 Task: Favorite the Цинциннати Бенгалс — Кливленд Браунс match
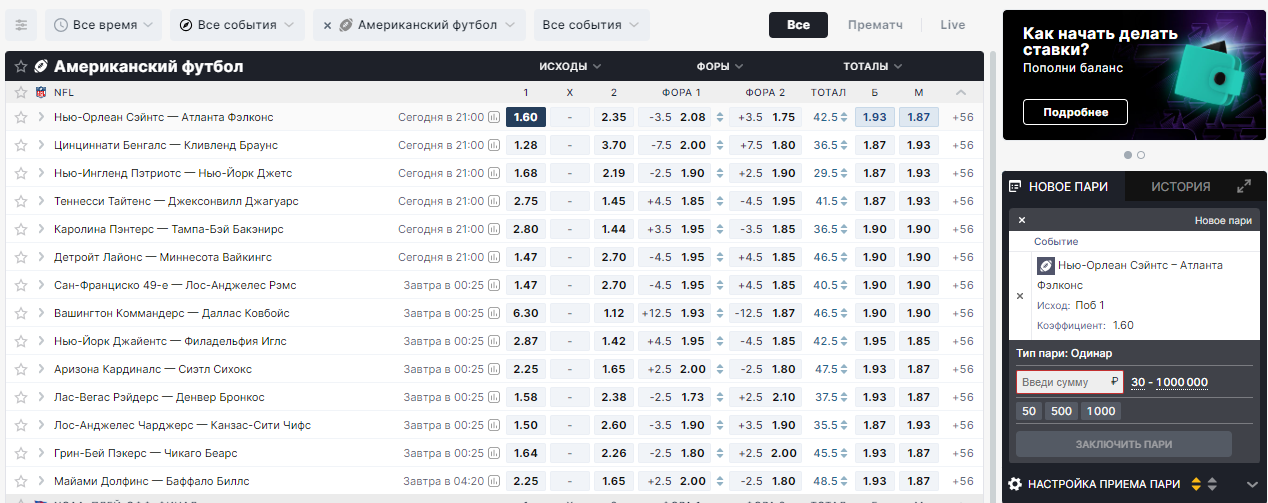(20, 145)
